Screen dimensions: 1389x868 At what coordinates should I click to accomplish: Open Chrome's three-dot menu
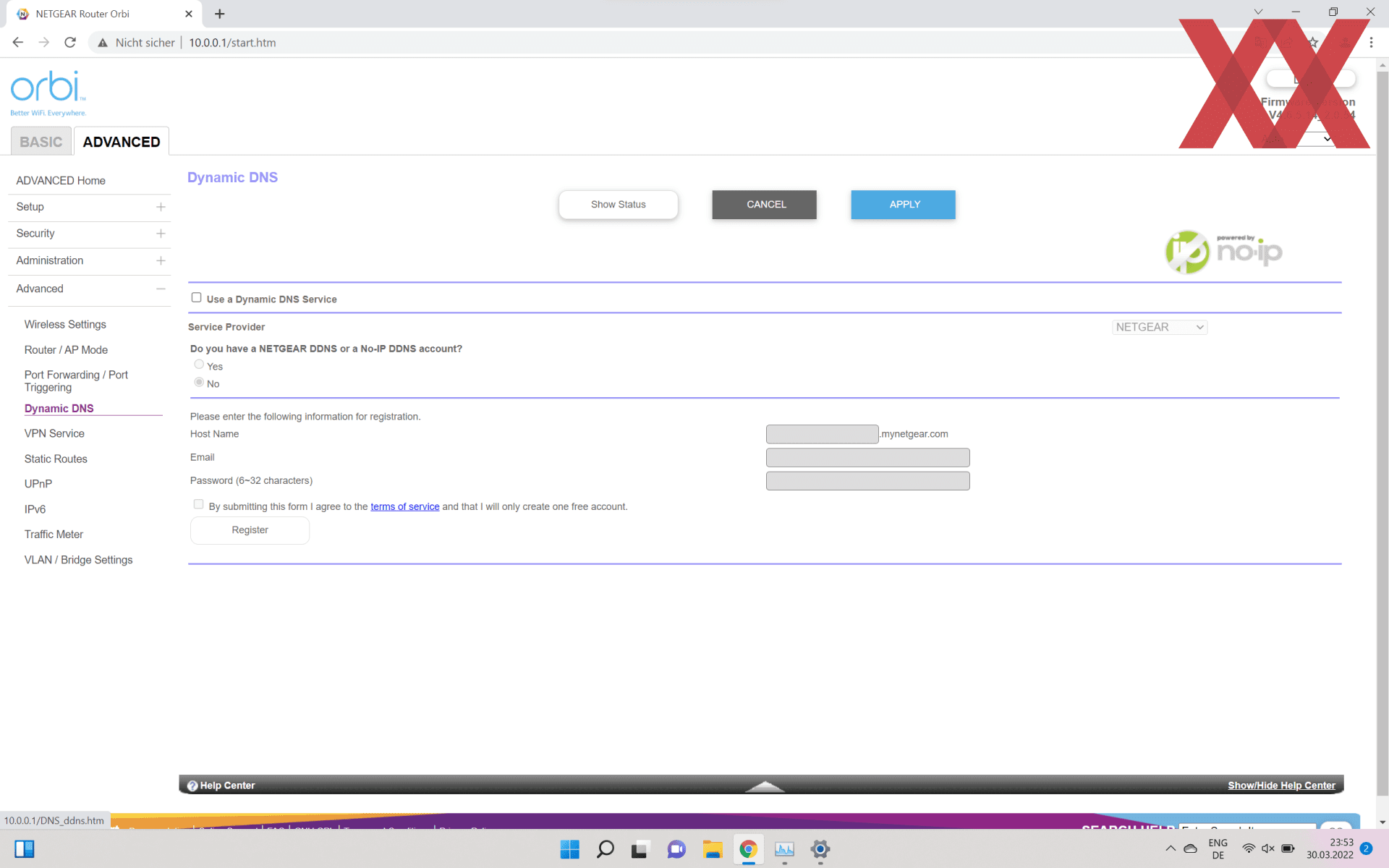pos(1371,43)
